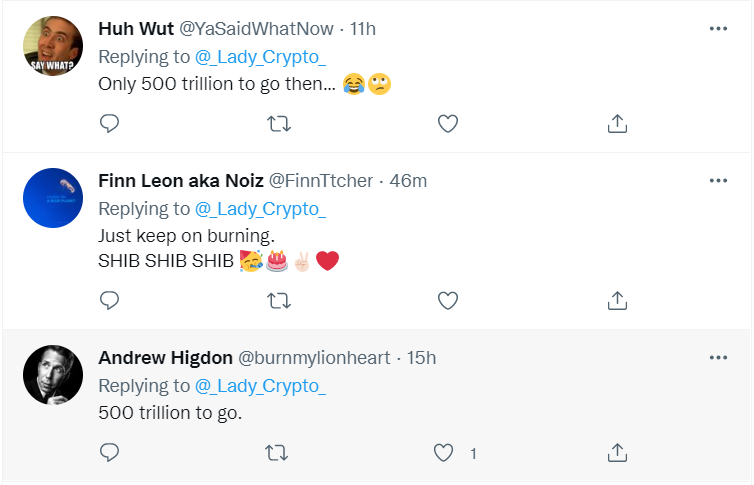Image resolution: width=754 pixels, height=485 pixels.
Task: Open more options on Huh Wut's tweet
Action: point(718,28)
